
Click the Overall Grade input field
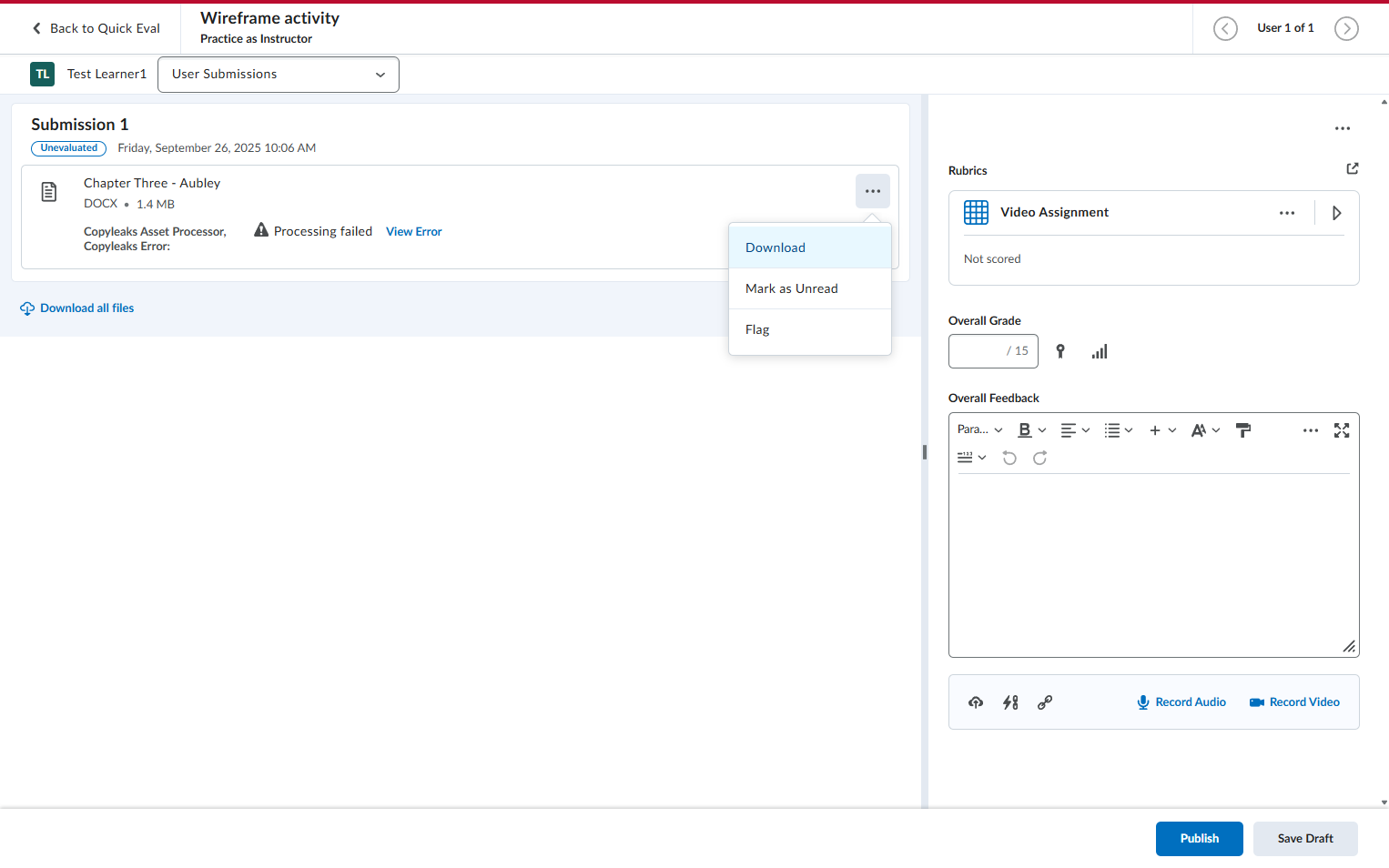pos(993,351)
